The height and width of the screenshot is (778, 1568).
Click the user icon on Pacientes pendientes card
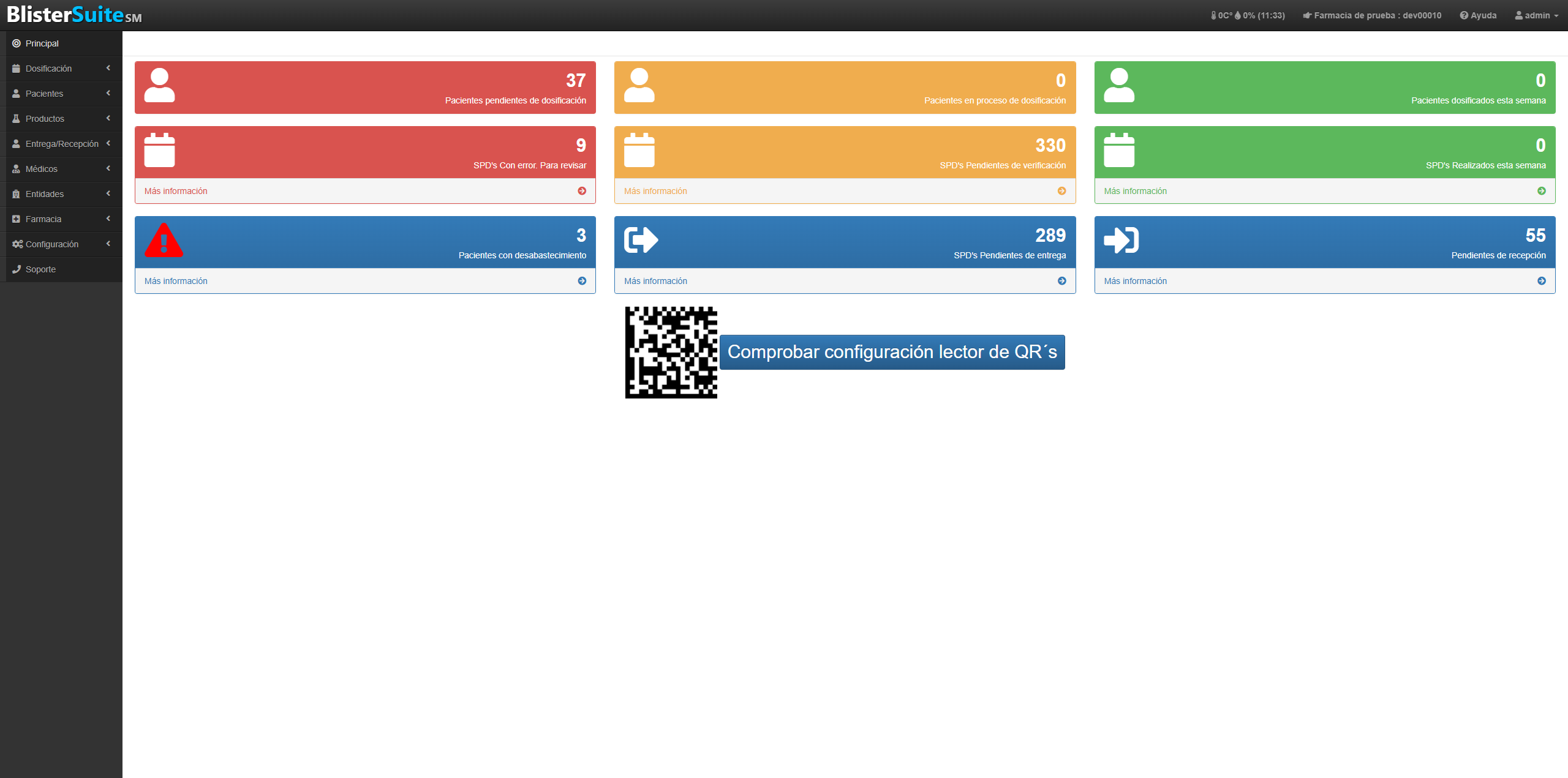[x=159, y=85]
